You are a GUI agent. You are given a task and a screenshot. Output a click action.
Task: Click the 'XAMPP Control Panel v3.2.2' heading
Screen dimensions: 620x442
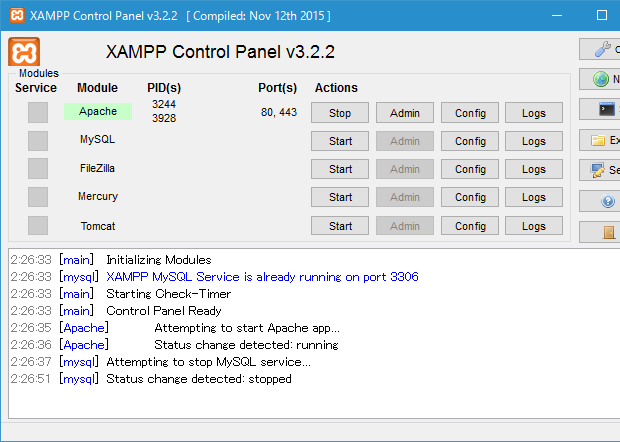(220, 52)
